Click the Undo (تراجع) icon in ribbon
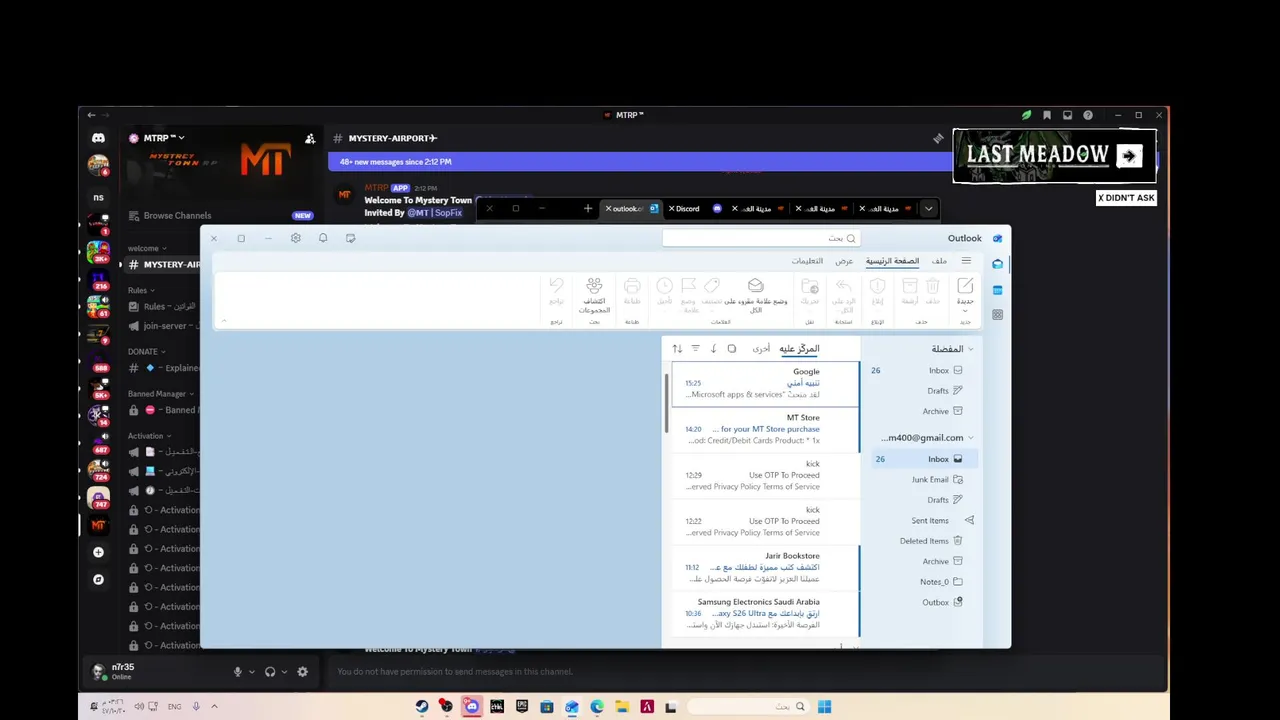 click(x=556, y=286)
